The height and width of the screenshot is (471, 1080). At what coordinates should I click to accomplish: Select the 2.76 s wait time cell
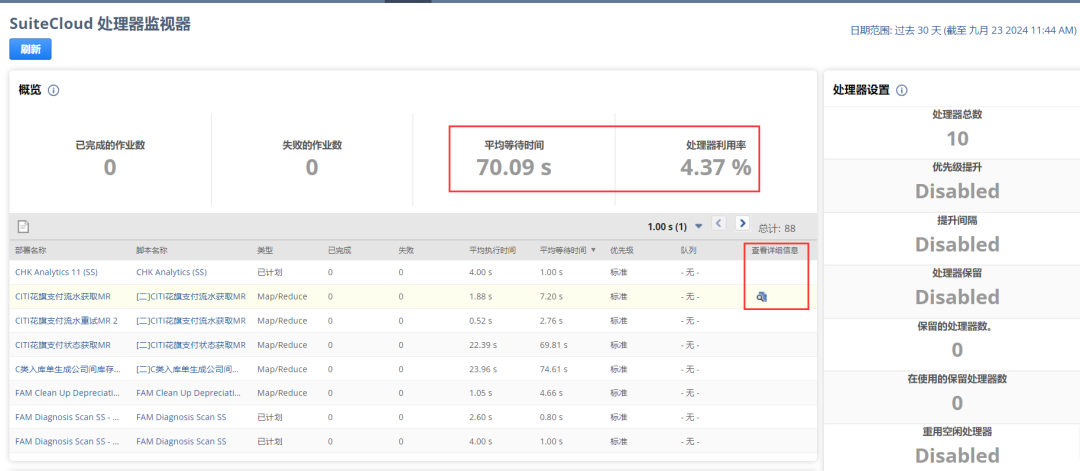(x=551, y=321)
